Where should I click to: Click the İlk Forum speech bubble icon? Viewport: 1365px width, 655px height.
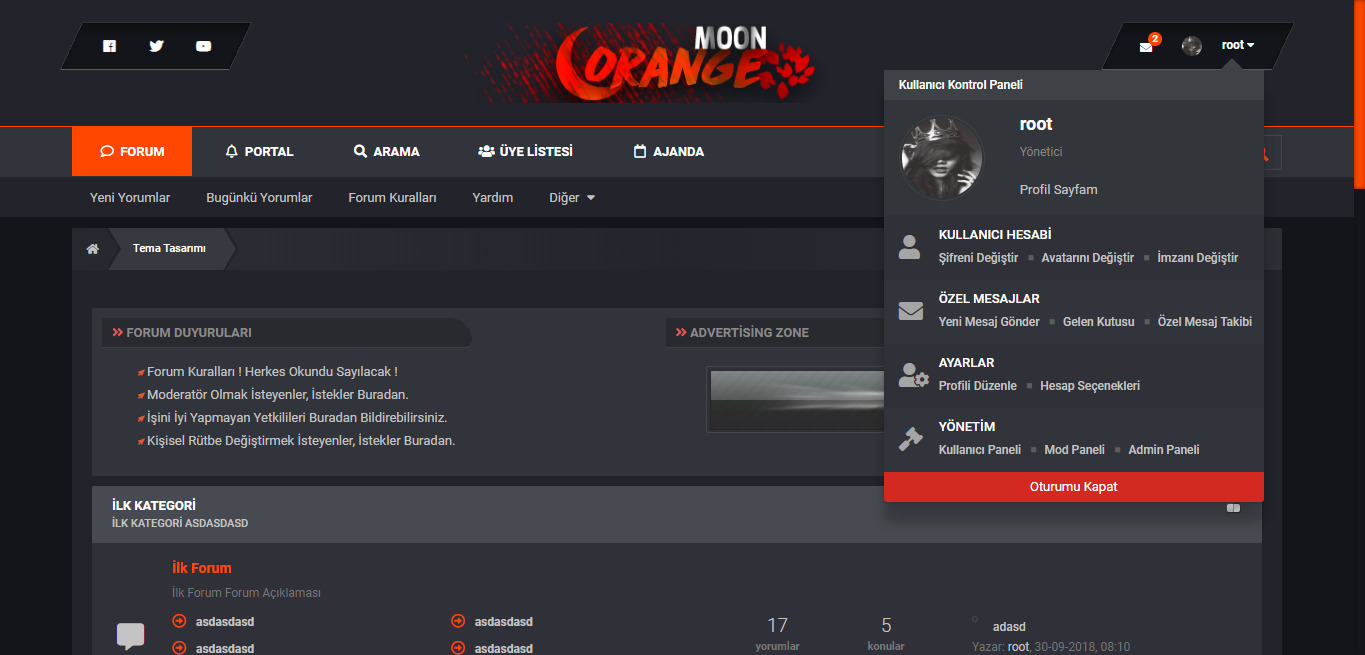131,635
